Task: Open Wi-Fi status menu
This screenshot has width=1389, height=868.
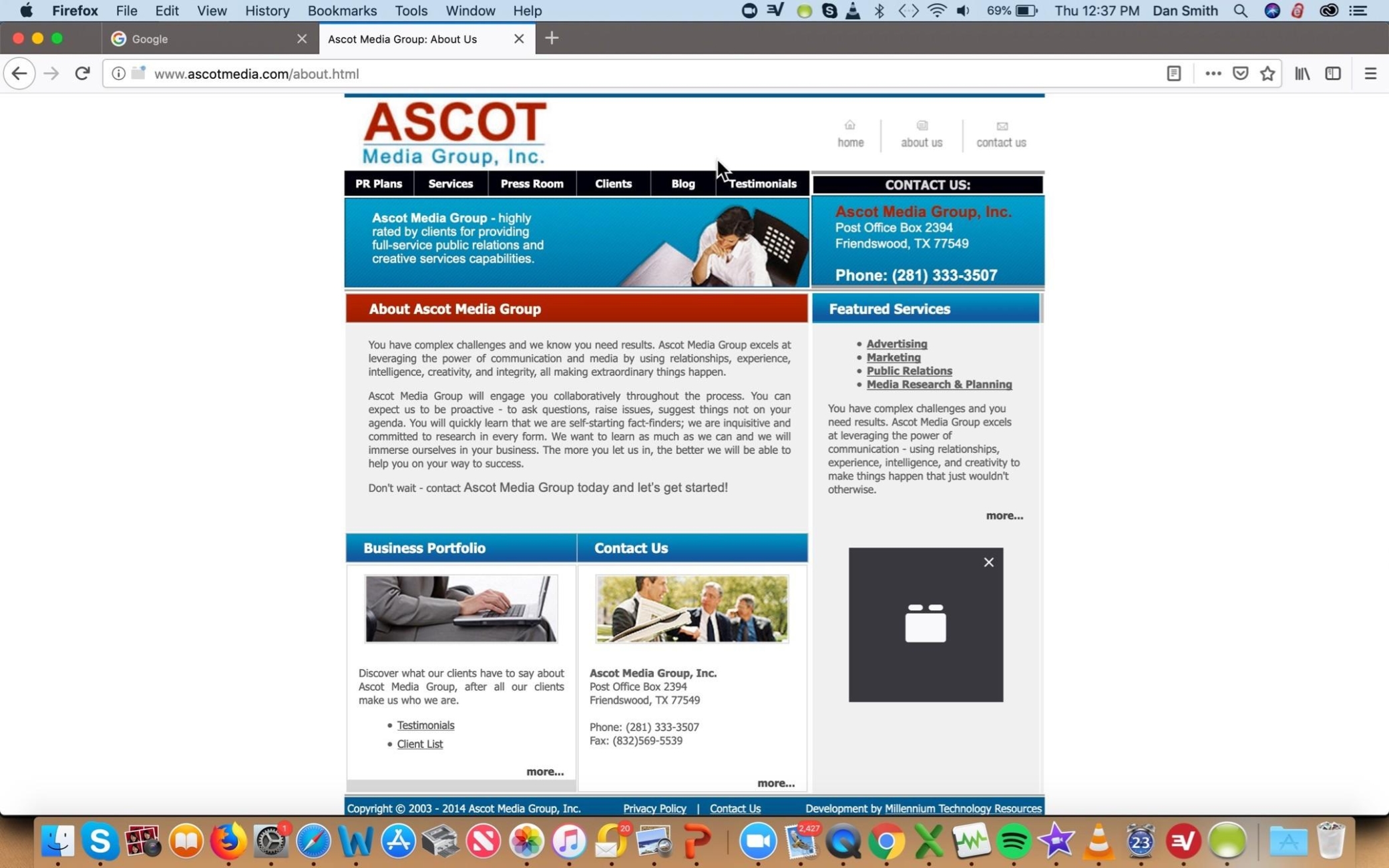Action: pos(937,11)
